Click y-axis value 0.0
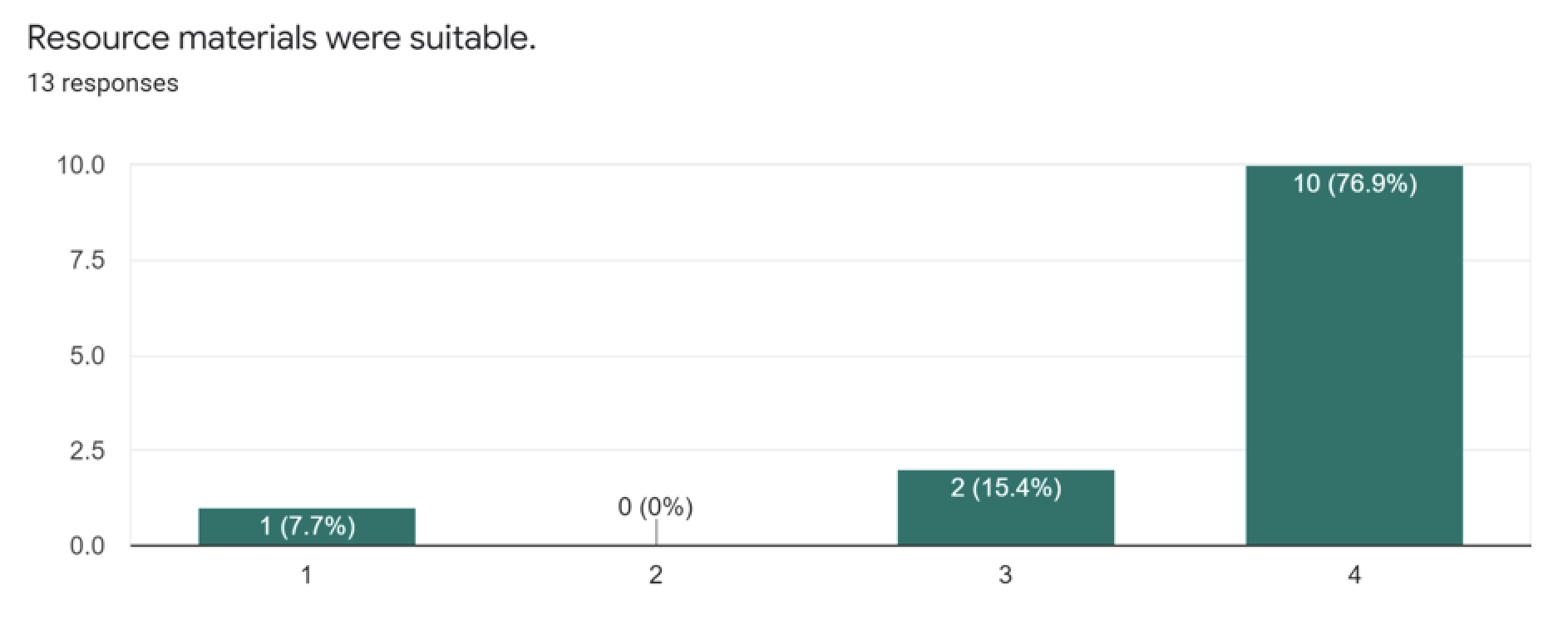This screenshot has width=1568, height=620. pos(87,546)
